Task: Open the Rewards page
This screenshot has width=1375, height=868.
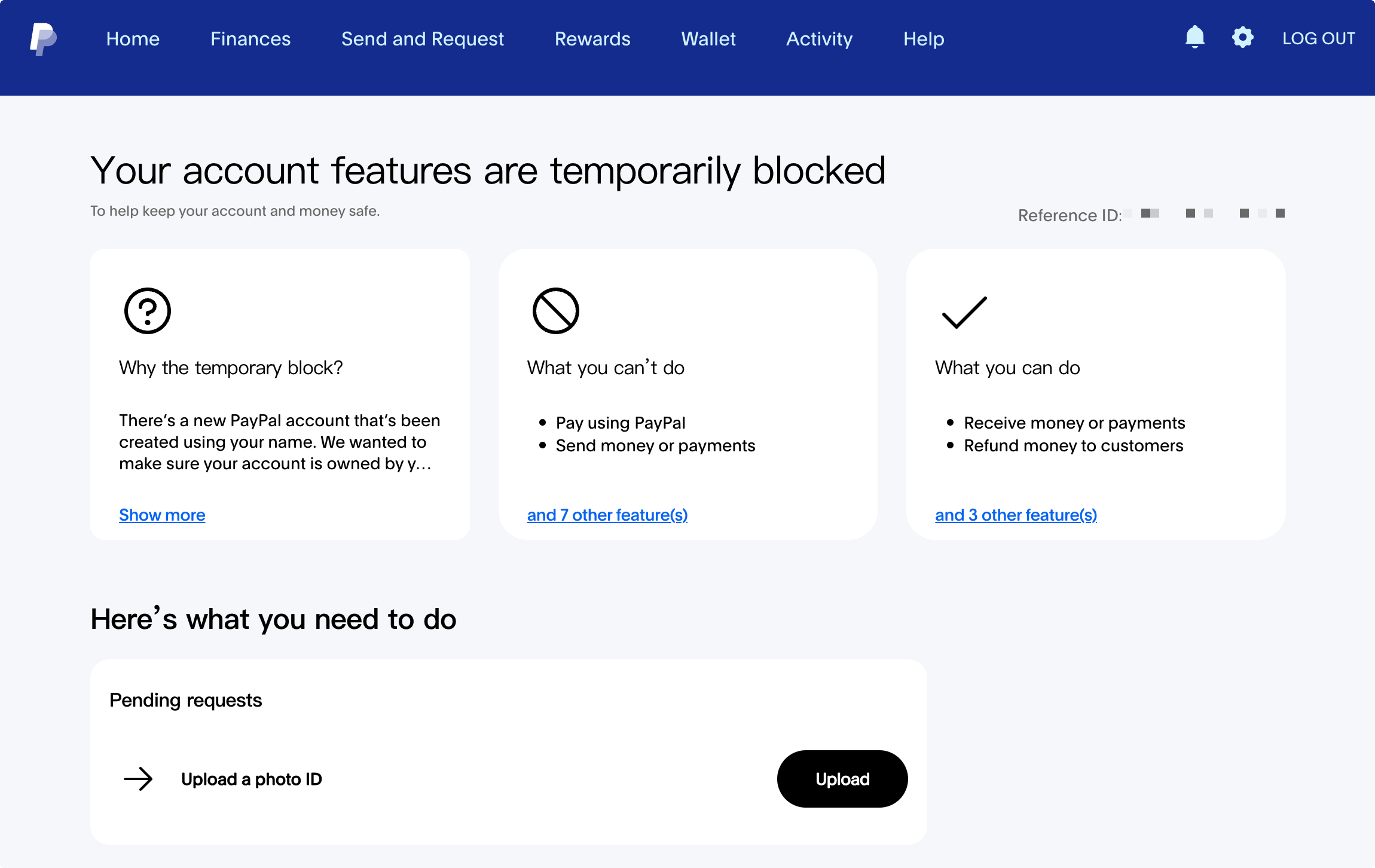Action: click(592, 39)
